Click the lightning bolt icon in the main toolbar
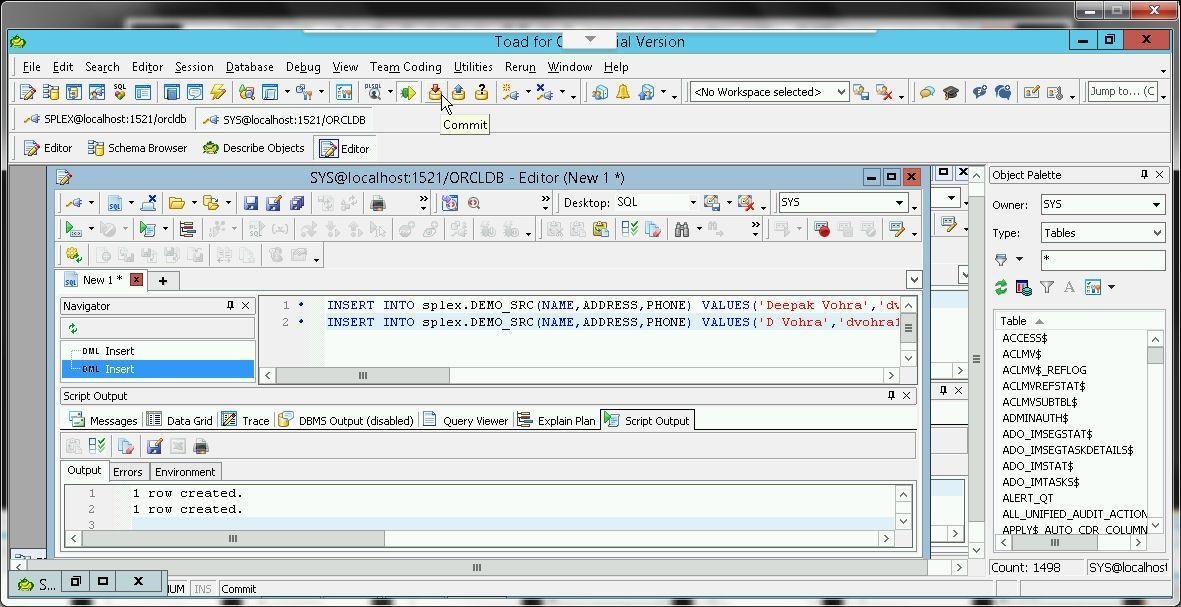This screenshot has width=1181, height=607. click(218, 92)
